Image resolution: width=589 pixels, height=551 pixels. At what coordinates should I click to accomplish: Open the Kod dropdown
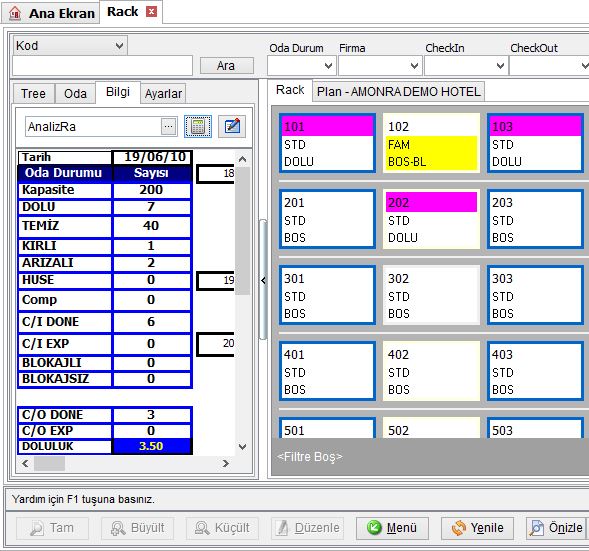pyautogui.click(x=119, y=46)
